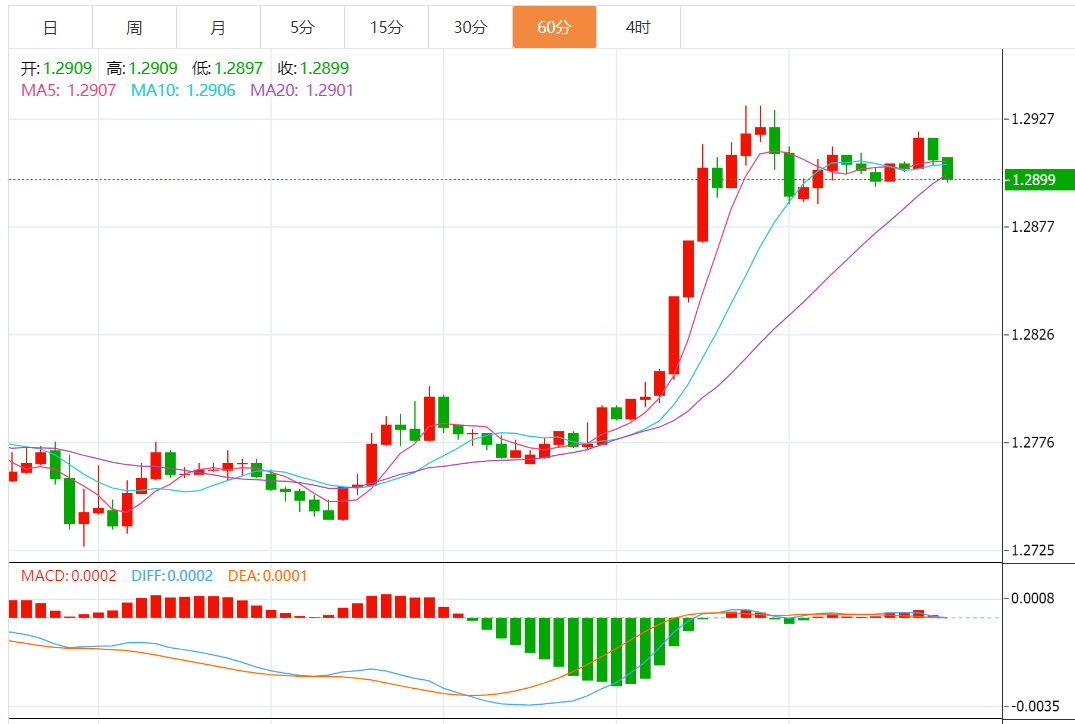This screenshot has width=1075, height=724.
Task: Click the 高:1.2909 high price value
Action: [142, 69]
